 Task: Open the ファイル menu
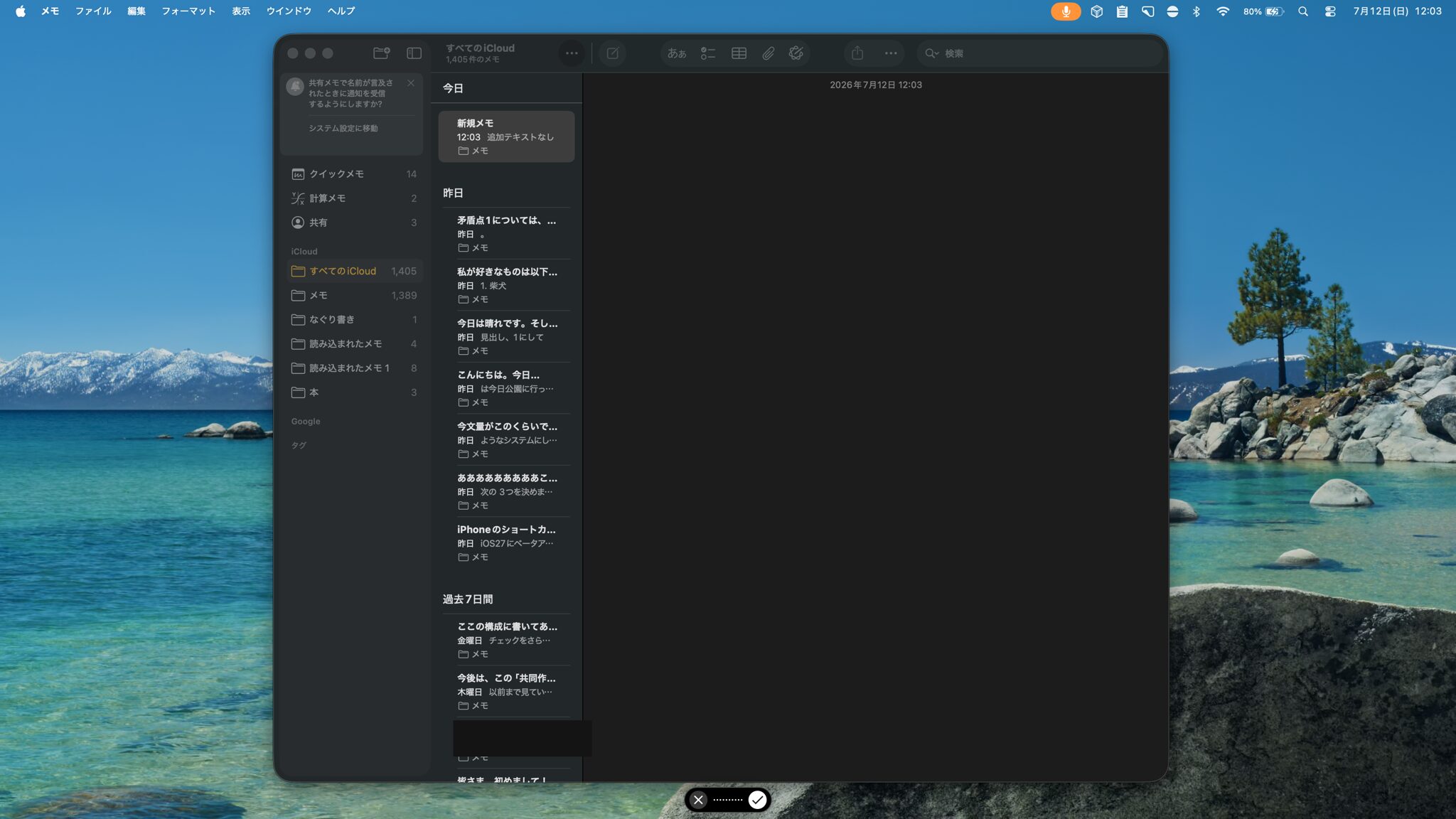point(94,11)
